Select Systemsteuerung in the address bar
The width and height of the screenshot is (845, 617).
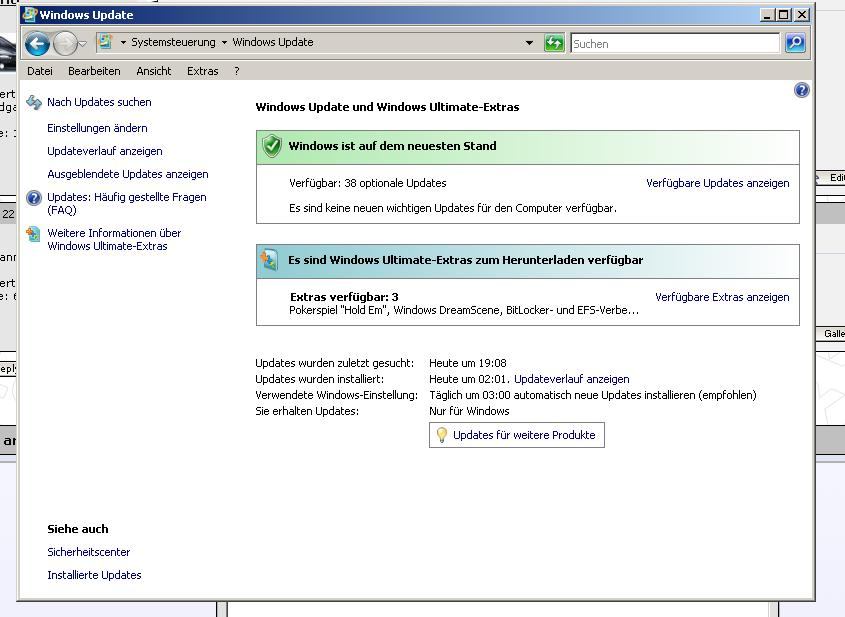tap(173, 42)
